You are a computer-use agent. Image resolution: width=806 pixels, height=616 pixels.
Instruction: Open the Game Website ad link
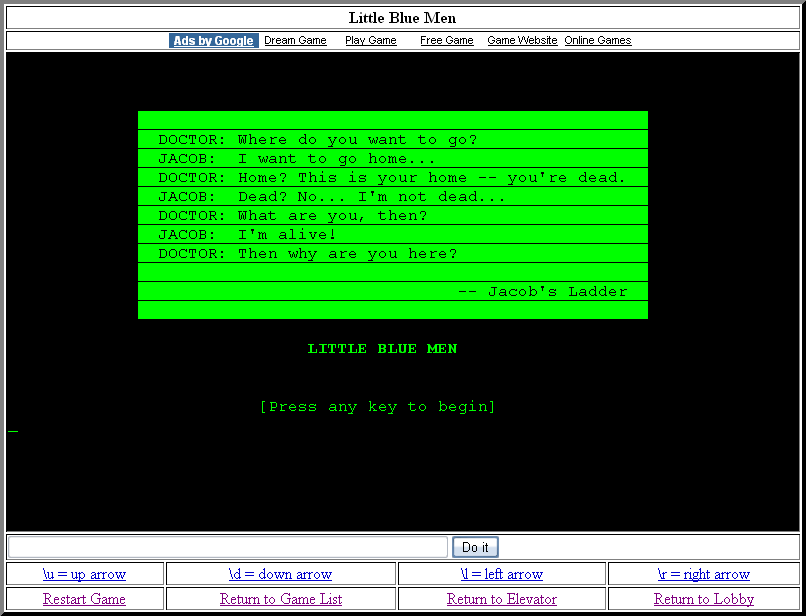(522, 41)
